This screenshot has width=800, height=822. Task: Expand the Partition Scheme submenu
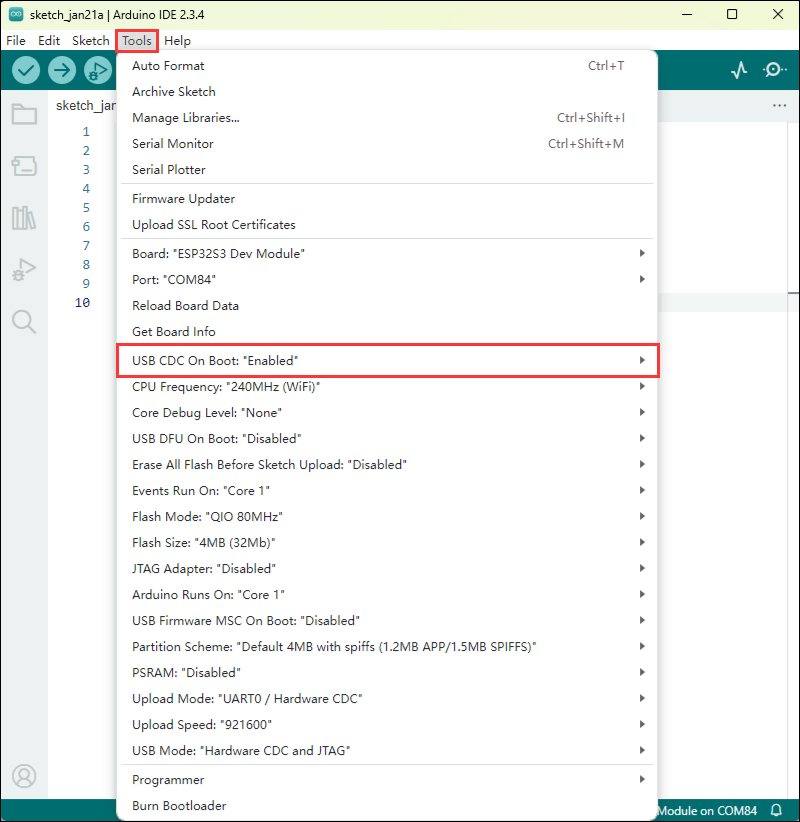(x=387, y=647)
